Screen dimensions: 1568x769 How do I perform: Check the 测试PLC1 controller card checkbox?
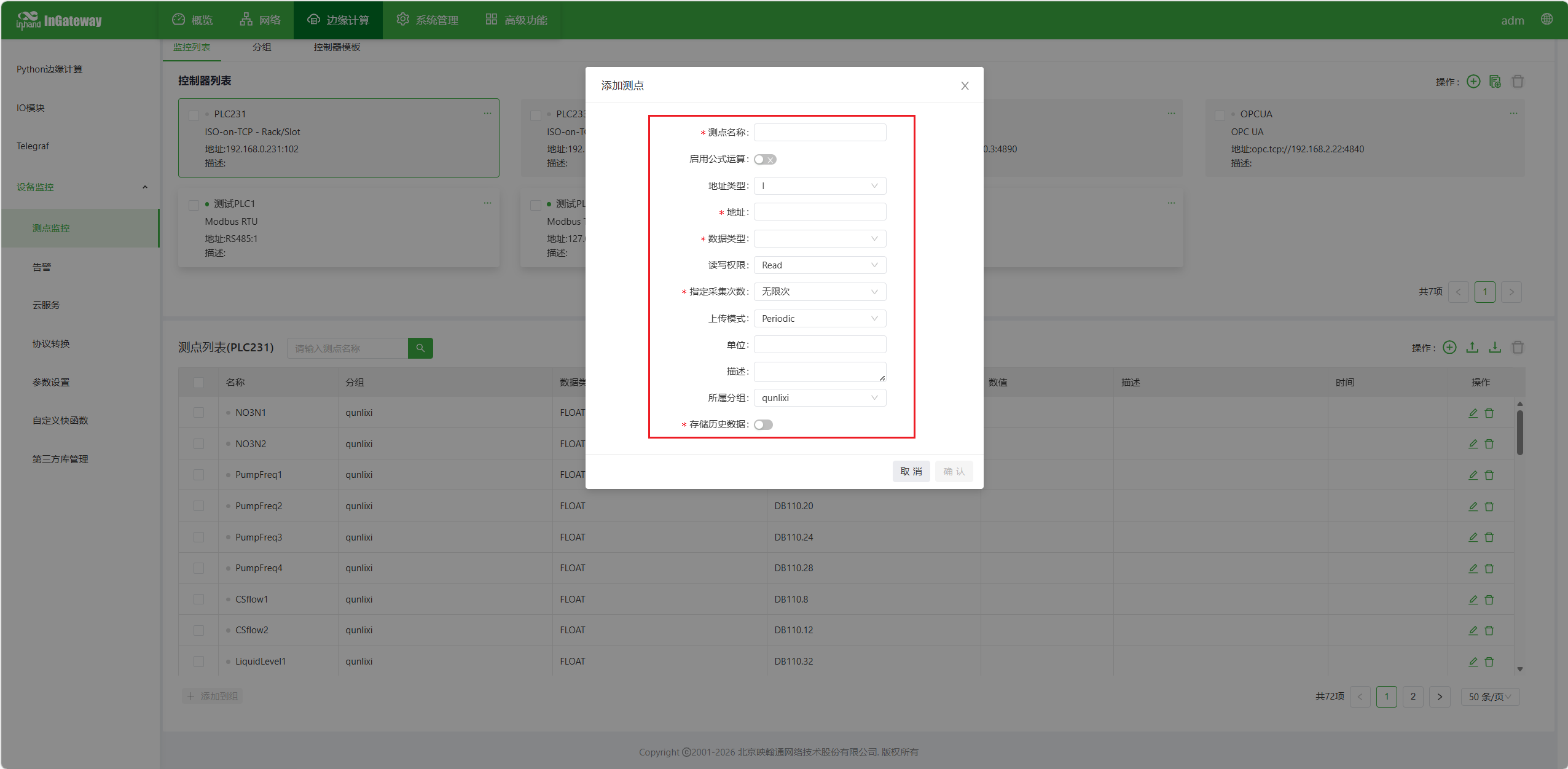point(194,205)
